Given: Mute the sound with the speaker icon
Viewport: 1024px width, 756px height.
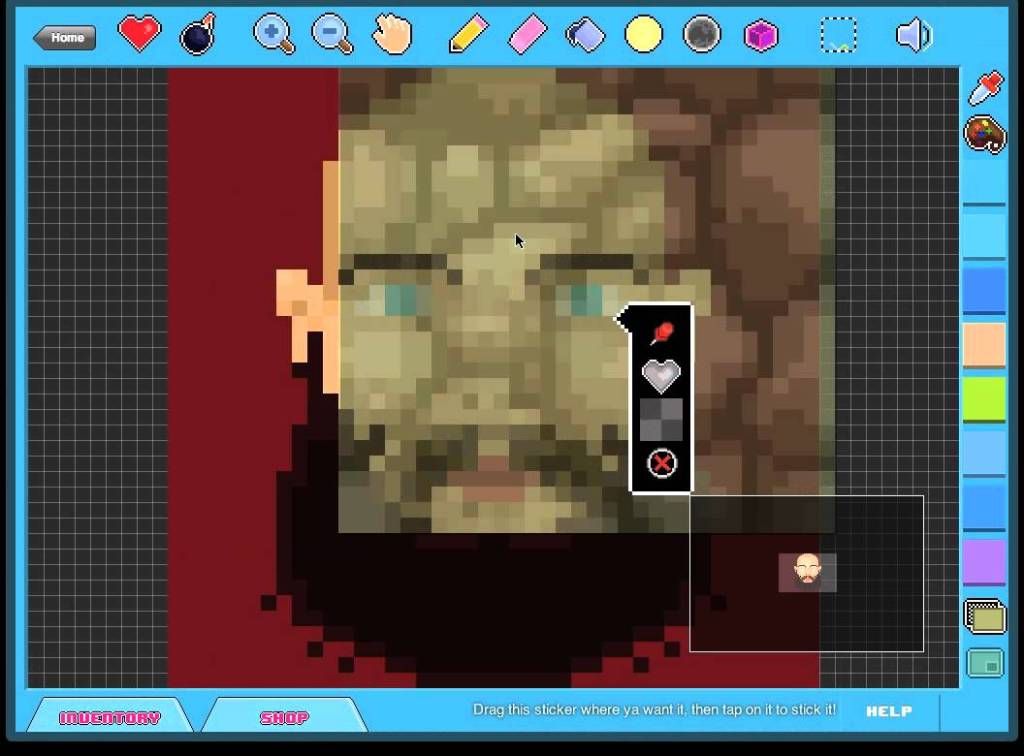Looking at the screenshot, I should (913, 33).
